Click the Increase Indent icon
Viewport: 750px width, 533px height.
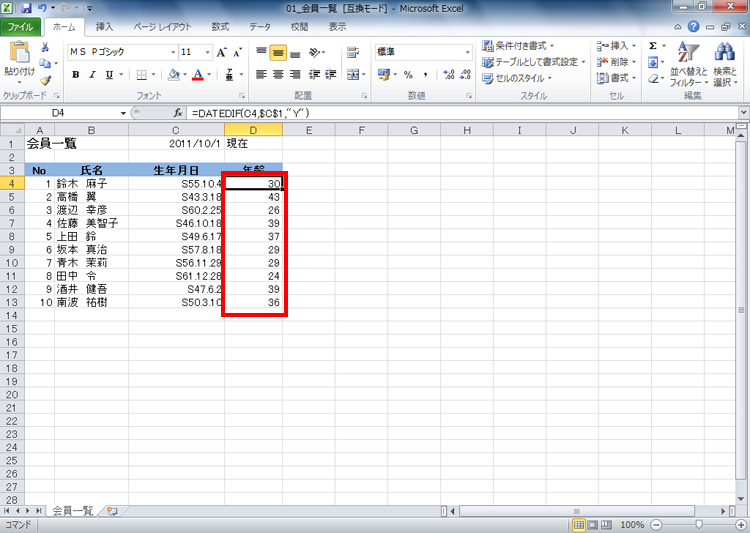tap(331, 75)
